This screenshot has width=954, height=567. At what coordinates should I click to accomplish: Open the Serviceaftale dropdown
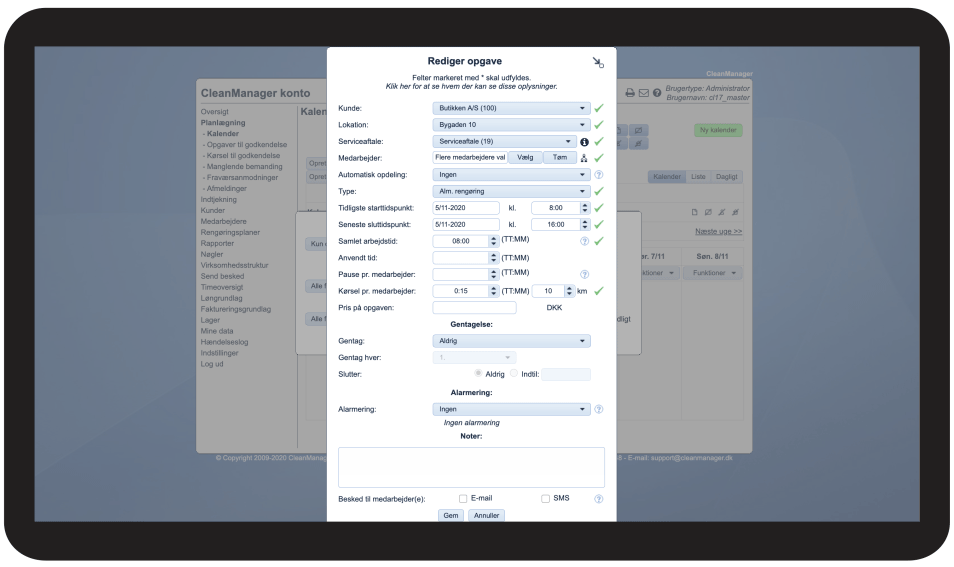(504, 142)
